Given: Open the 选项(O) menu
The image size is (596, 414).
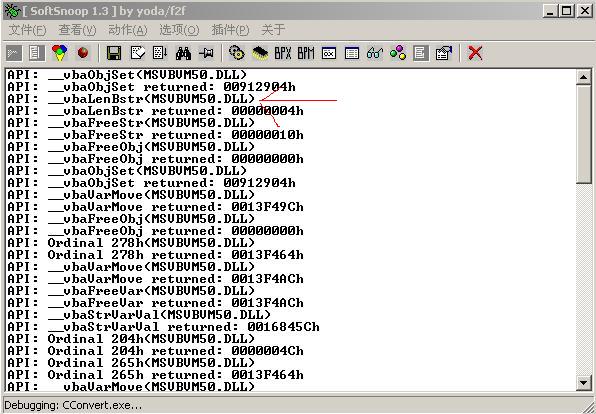Looking at the screenshot, I should pyautogui.click(x=179, y=30).
